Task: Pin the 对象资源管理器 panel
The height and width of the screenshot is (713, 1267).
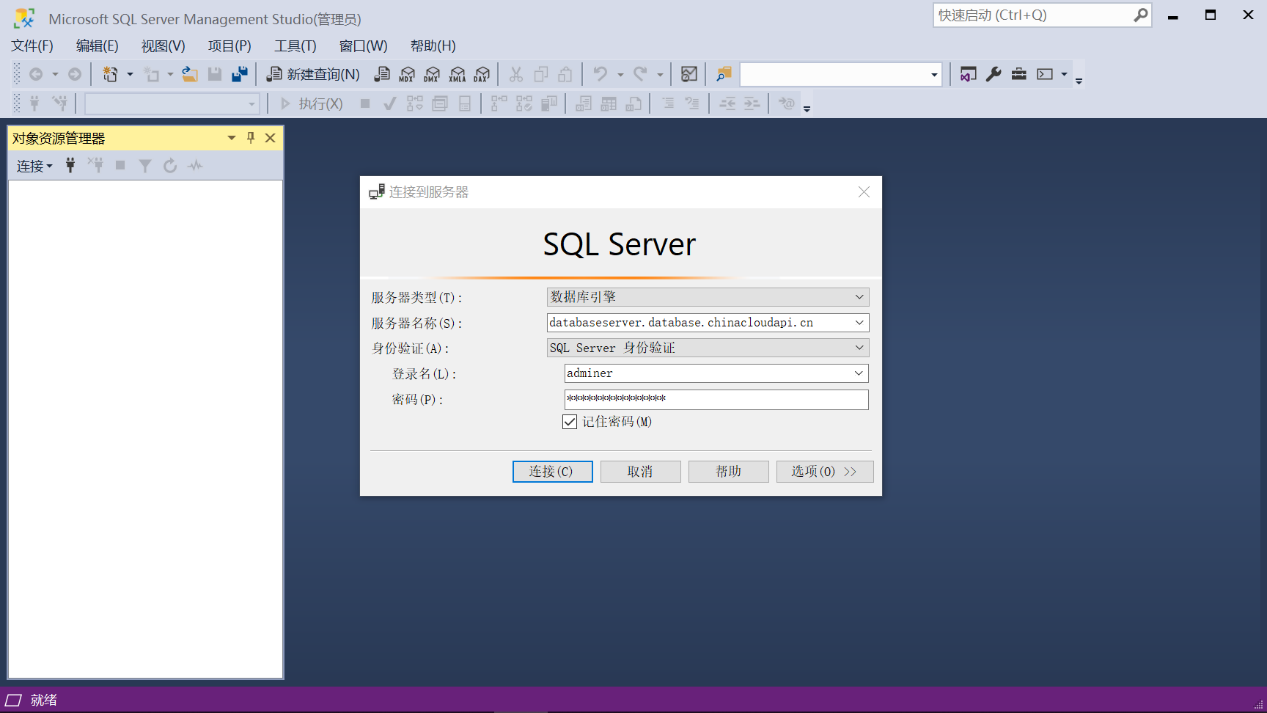Action: pos(250,137)
